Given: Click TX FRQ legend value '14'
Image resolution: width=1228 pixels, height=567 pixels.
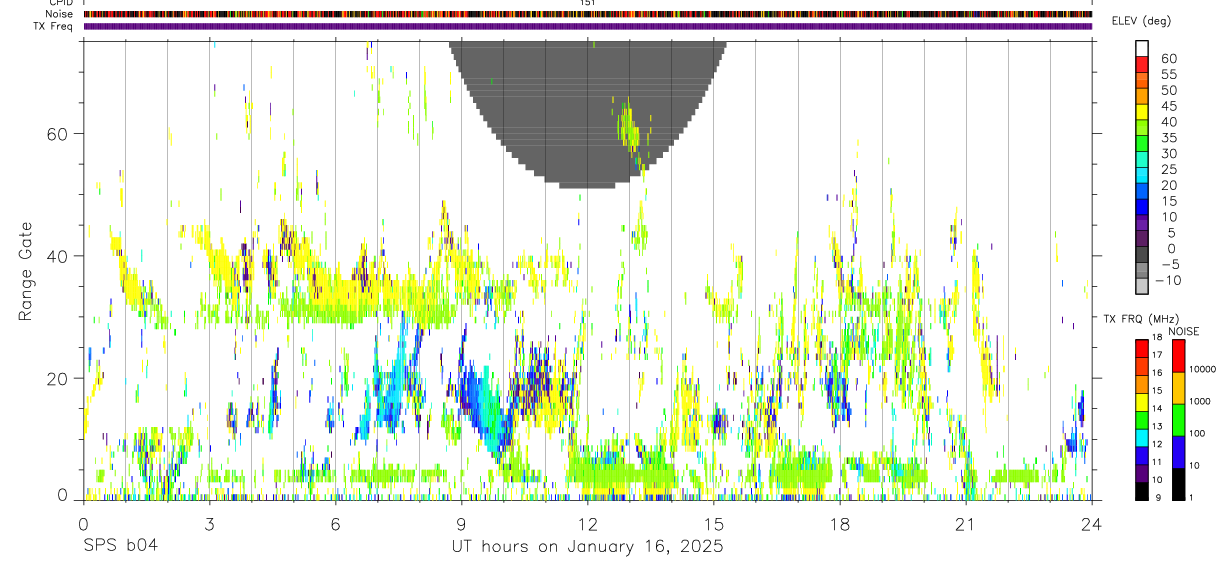Looking at the screenshot, I should [1159, 408].
